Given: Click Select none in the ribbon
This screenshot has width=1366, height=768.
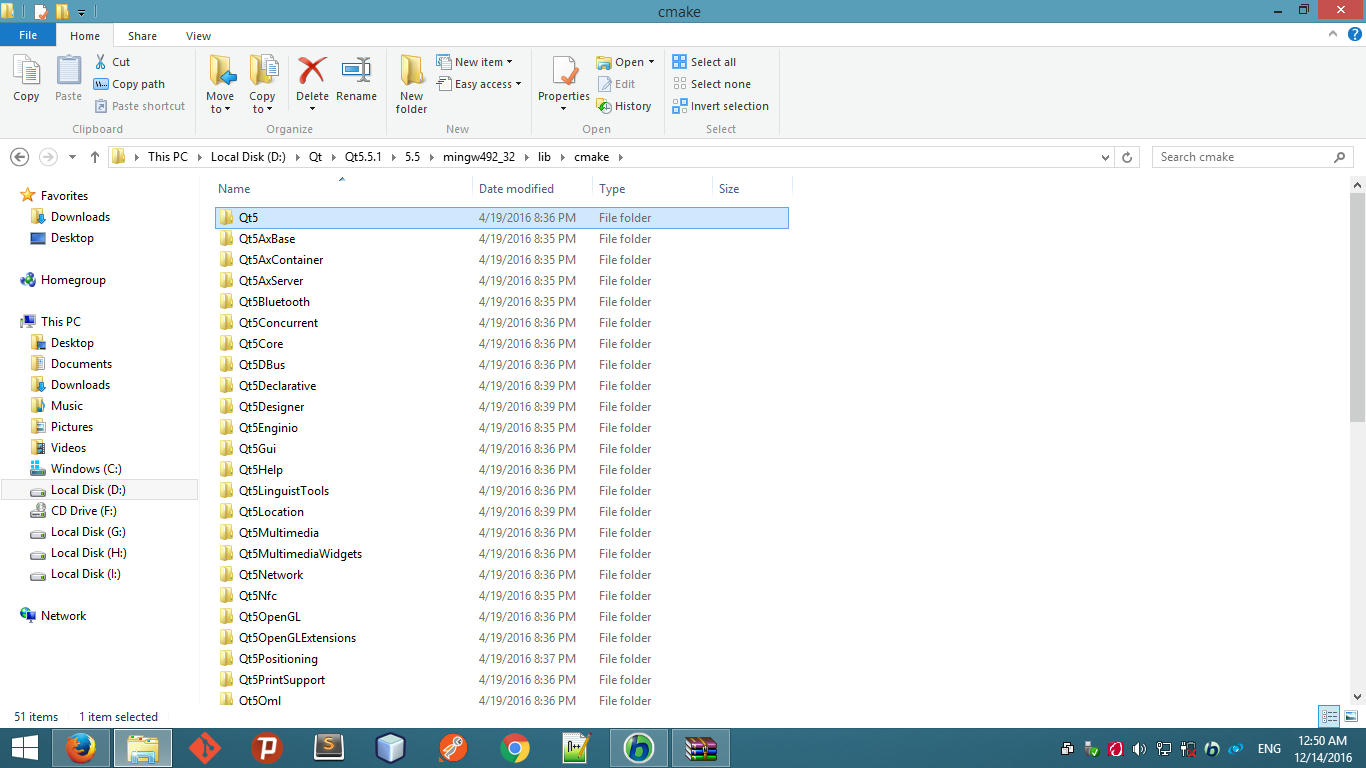Looking at the screenshot, I should pos(712,84).
